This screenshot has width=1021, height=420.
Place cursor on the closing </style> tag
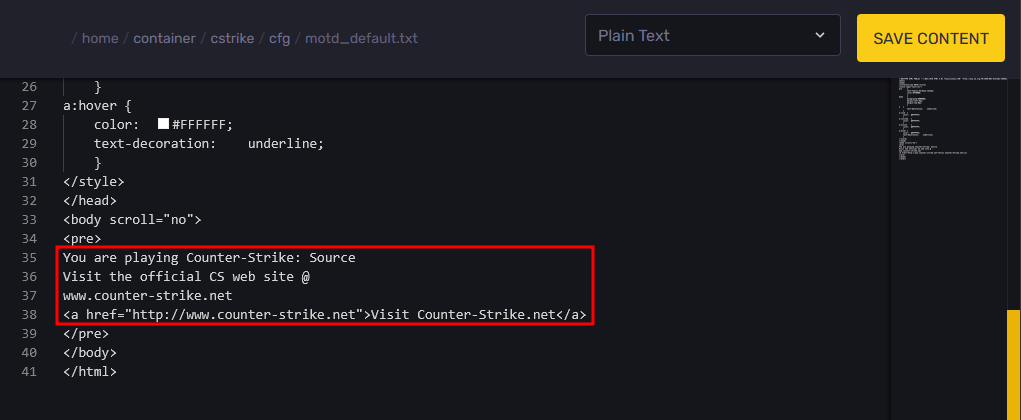click(x=94, y=182)
